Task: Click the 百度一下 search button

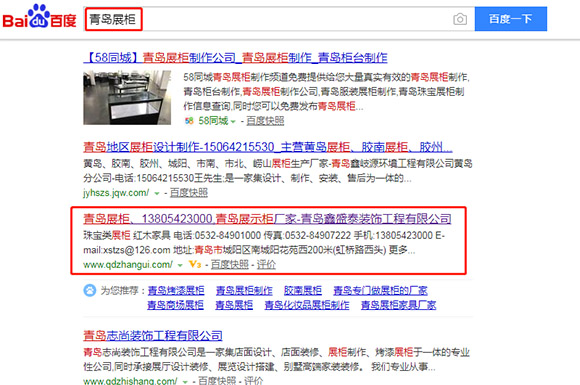Action: point(510,19)
